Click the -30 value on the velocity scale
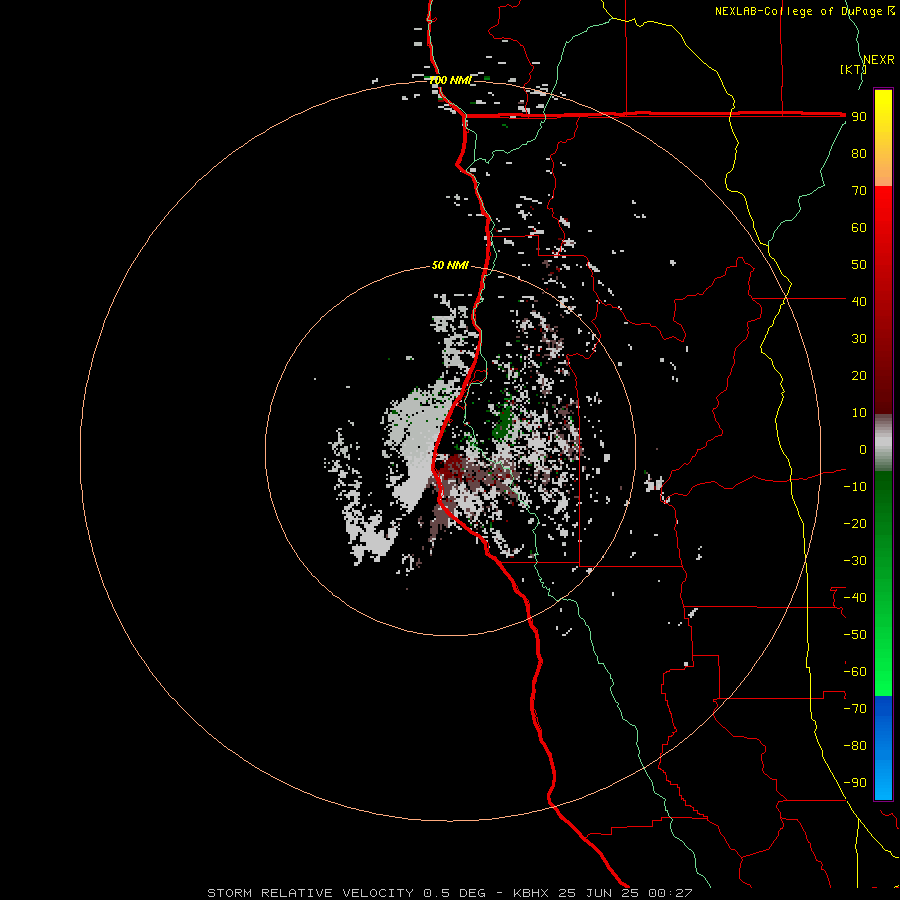Viewport: 900px width, 900px height. pos(855,561)
